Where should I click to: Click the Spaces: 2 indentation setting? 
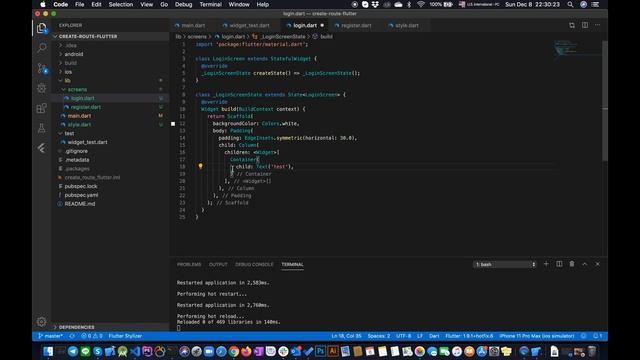tap(378, 336)
